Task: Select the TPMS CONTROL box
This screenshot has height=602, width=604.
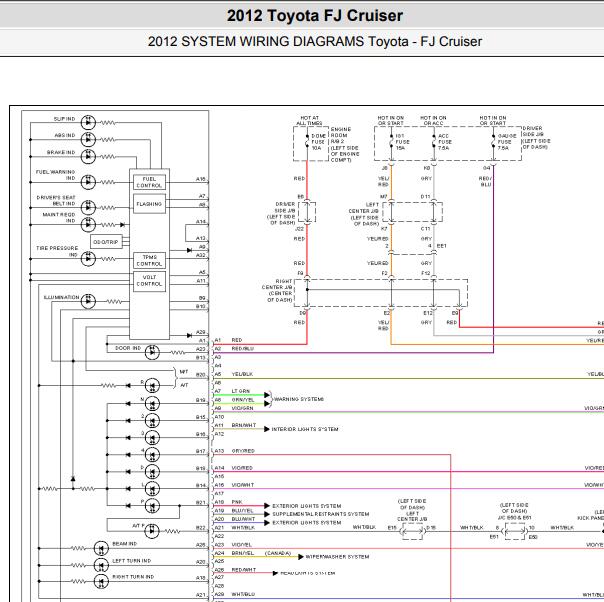Action: point(149,260)
